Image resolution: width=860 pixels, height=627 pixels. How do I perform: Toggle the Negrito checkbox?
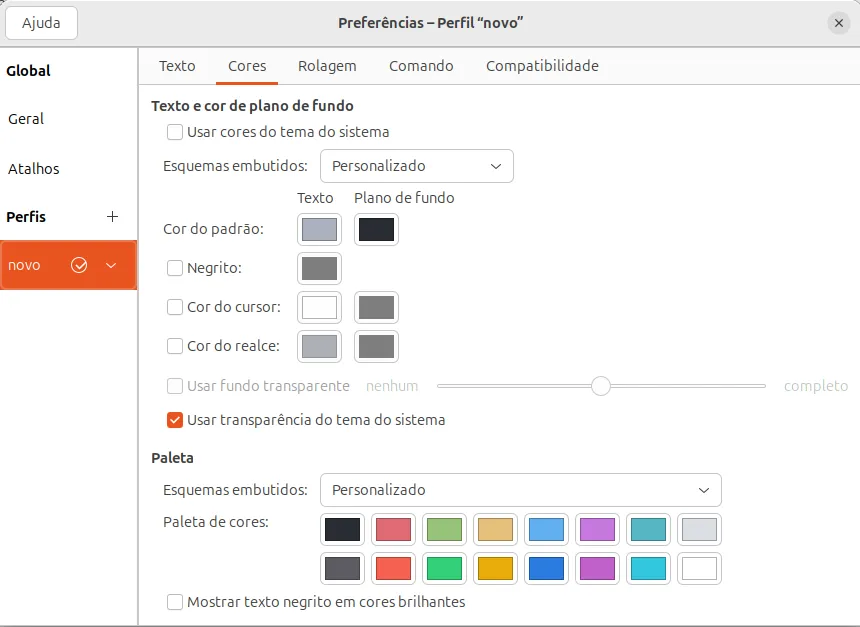coord(175,268)
